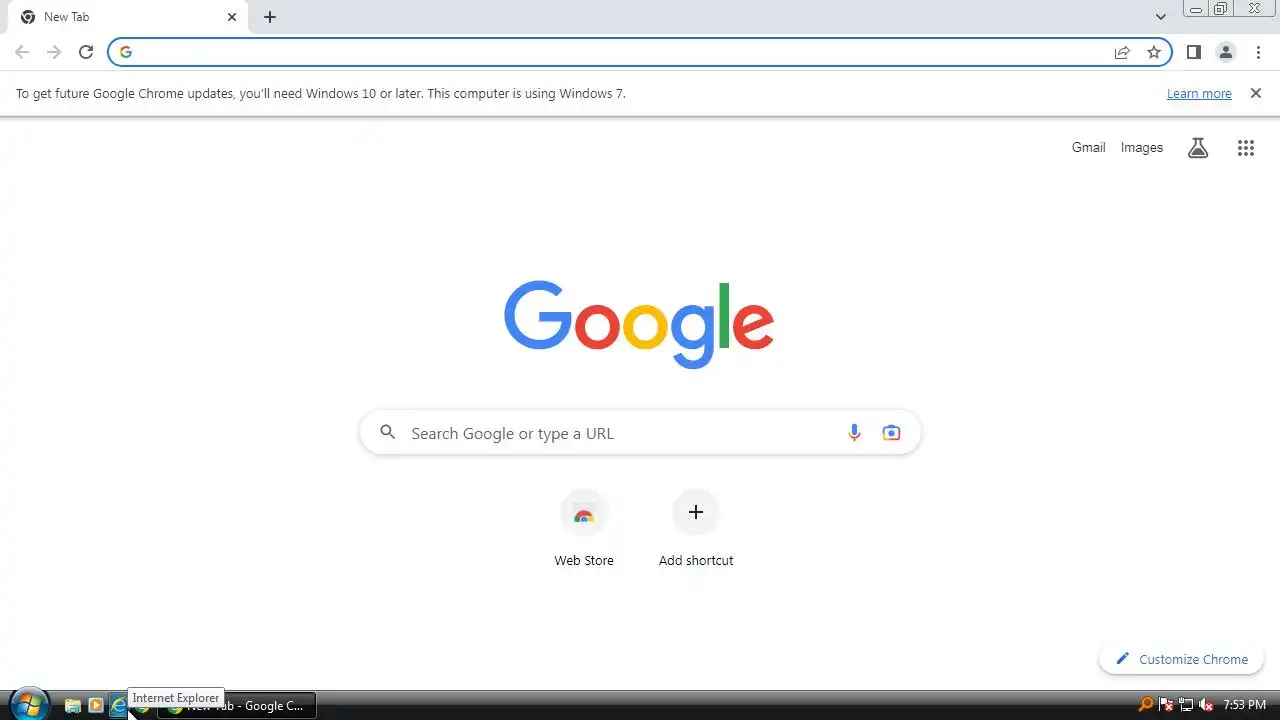The height and width of the screenshot is (720, 1280).
Task: Open the Chrome three-dot menu
Action: coord(1258,52)
